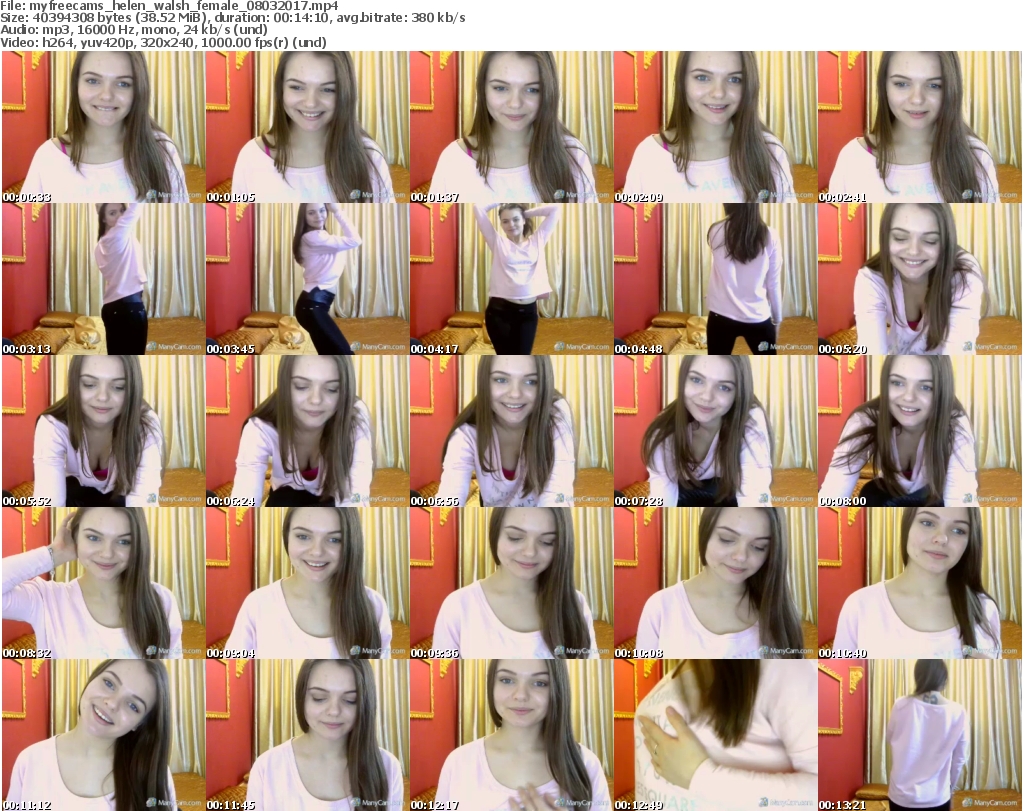Open the frame marked 00:07:28
1024x811 pixels.
715,431
